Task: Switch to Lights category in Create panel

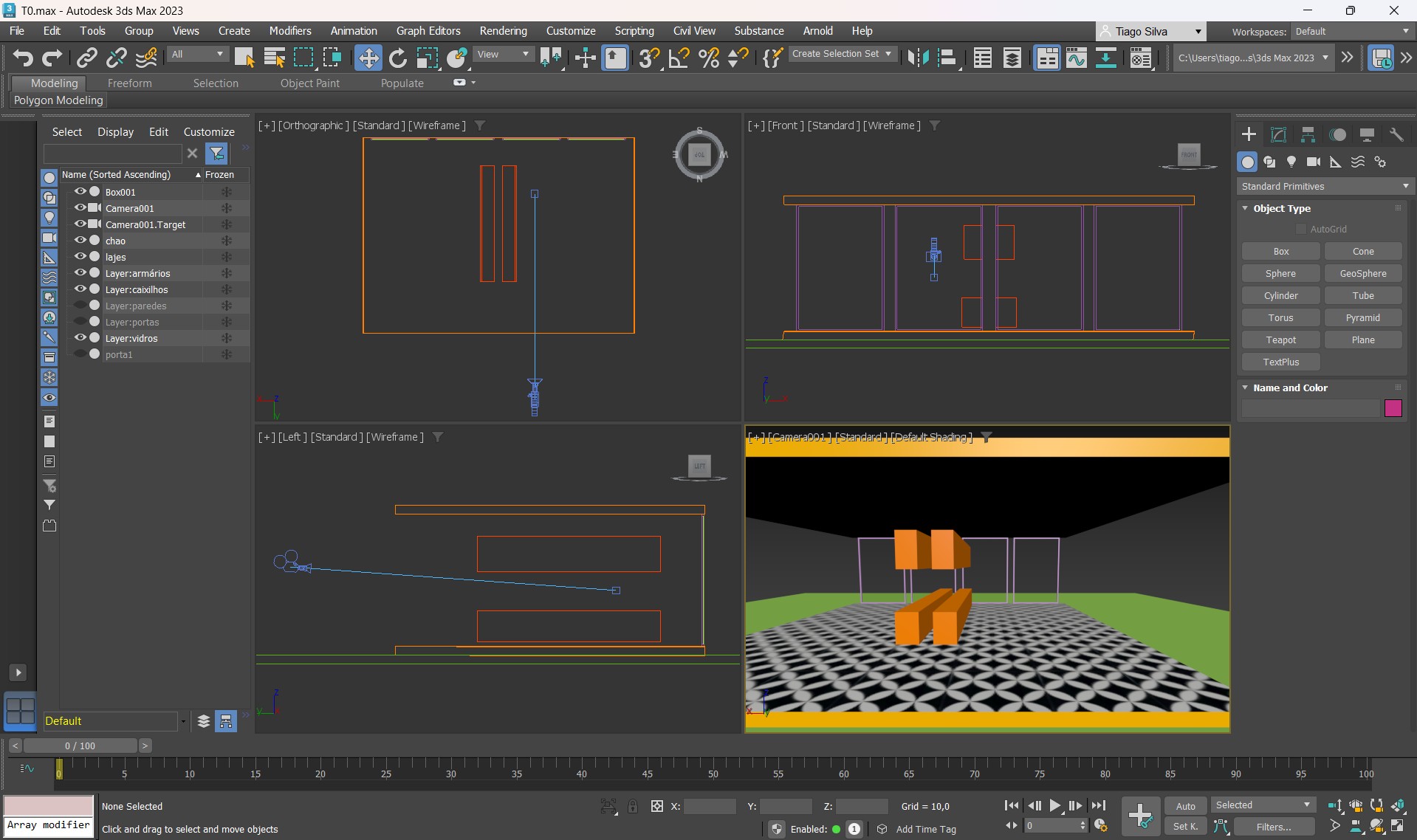Action: [x=1291, y=162]
